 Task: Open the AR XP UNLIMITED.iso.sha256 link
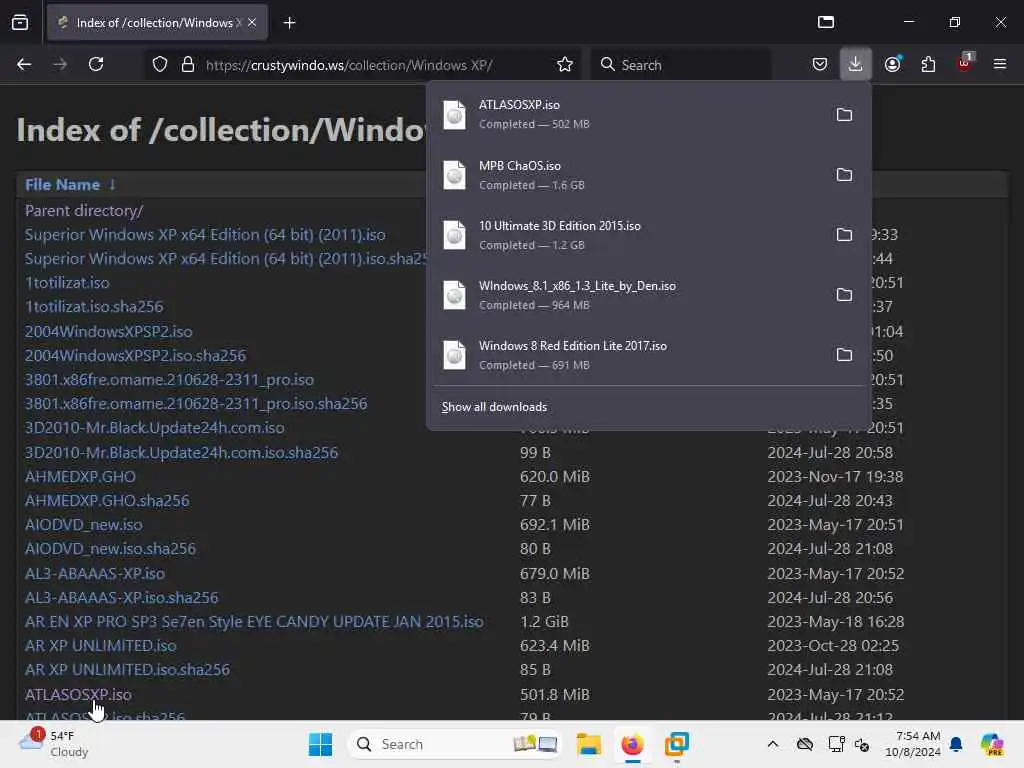tap(127, 670)
